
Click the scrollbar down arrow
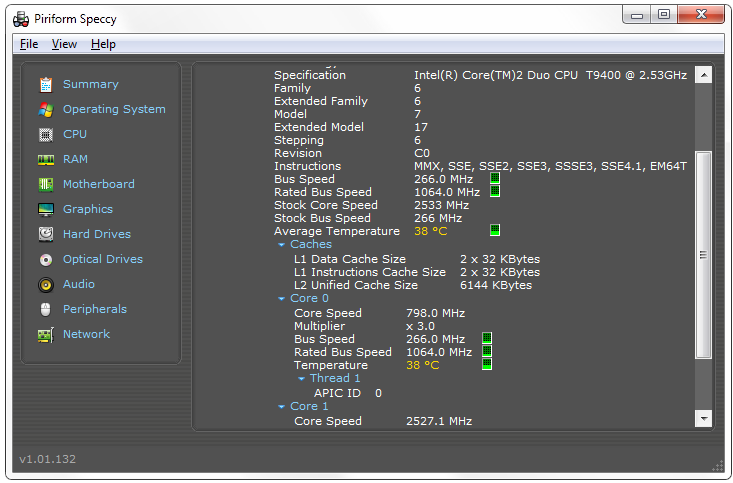click(703, 418)
